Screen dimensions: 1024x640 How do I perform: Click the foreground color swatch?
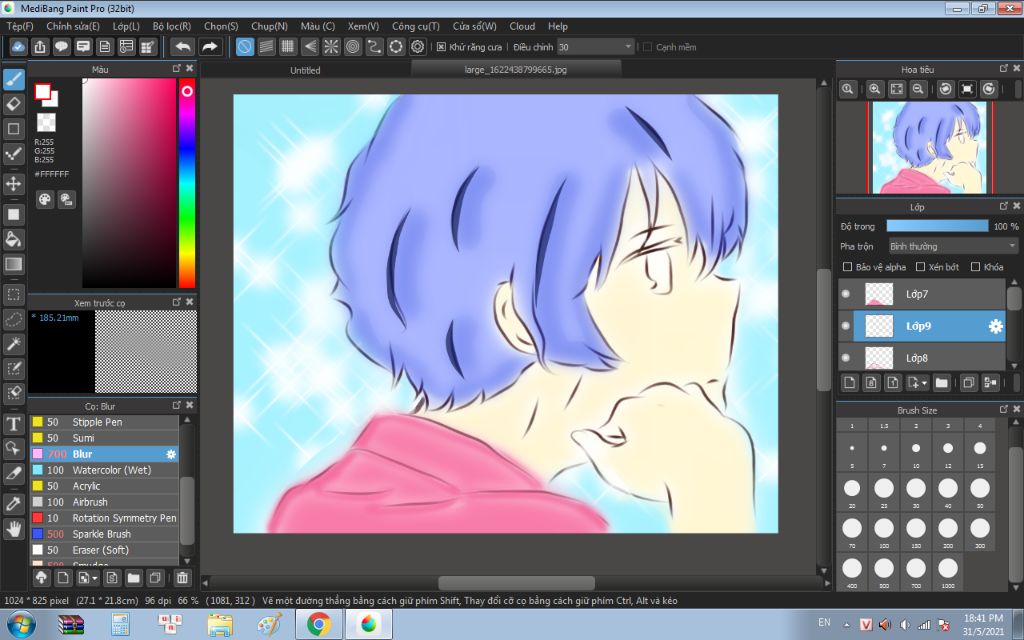click(43, 92)
